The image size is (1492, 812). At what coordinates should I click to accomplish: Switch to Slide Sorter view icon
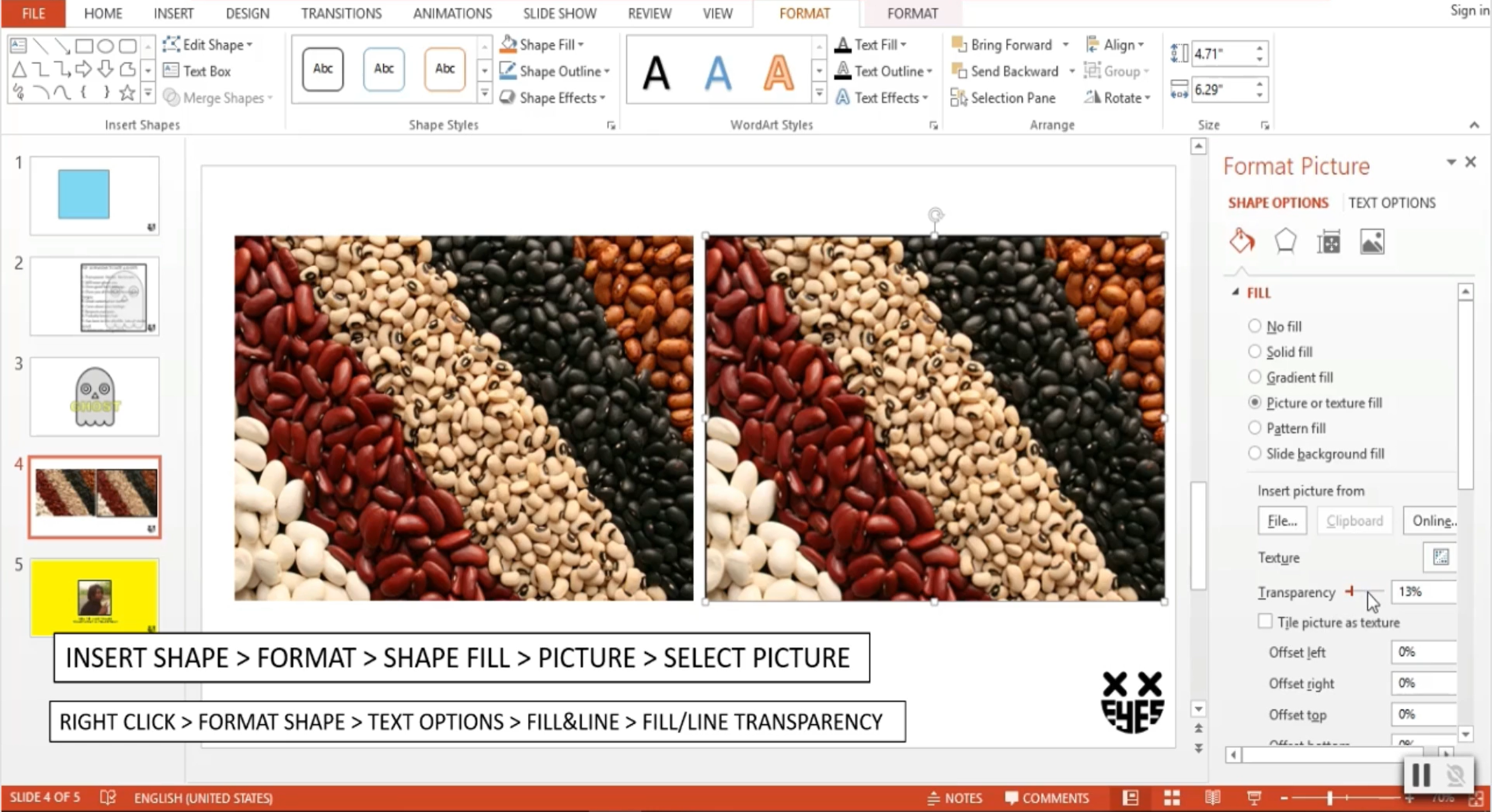coord(1172,797)
